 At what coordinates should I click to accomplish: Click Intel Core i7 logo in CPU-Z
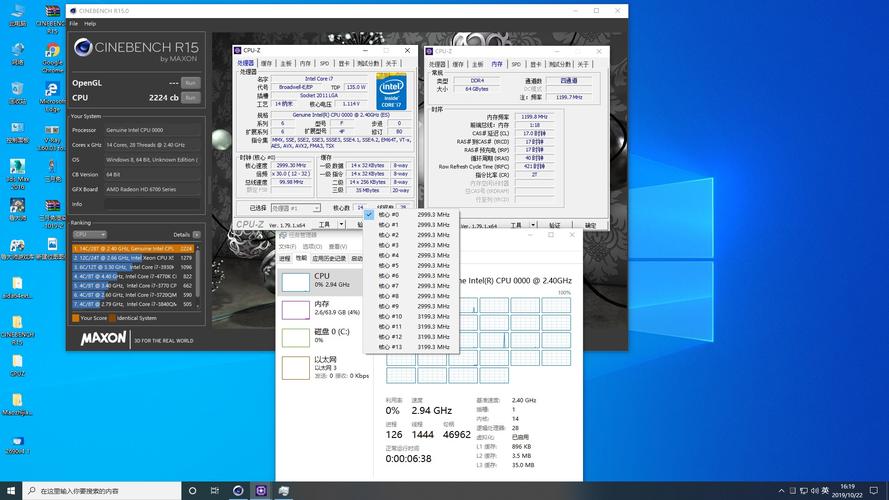(x=391, y=91)
